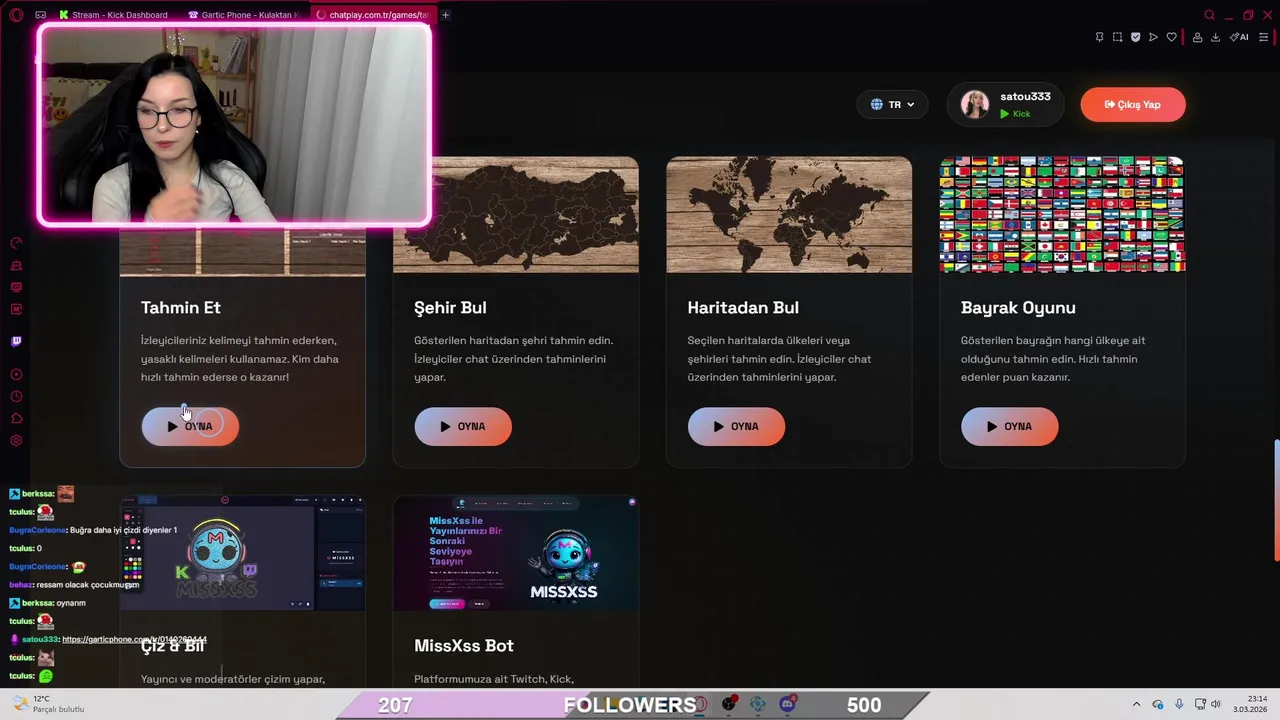
Task: Open the Opera GX menu logo
Action: (16, 15)
